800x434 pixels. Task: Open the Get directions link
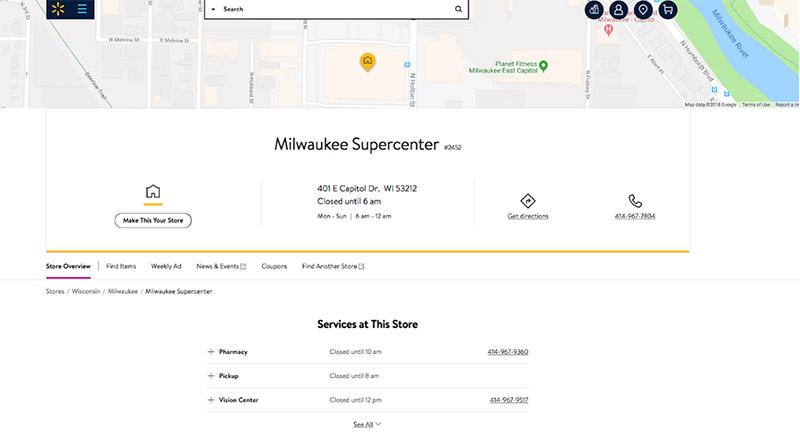pos(528,216)
